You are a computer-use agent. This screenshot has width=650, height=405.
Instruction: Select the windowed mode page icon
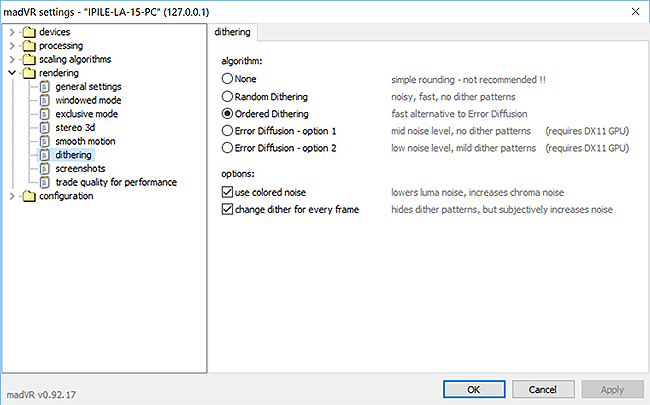(x=45, y=100)
